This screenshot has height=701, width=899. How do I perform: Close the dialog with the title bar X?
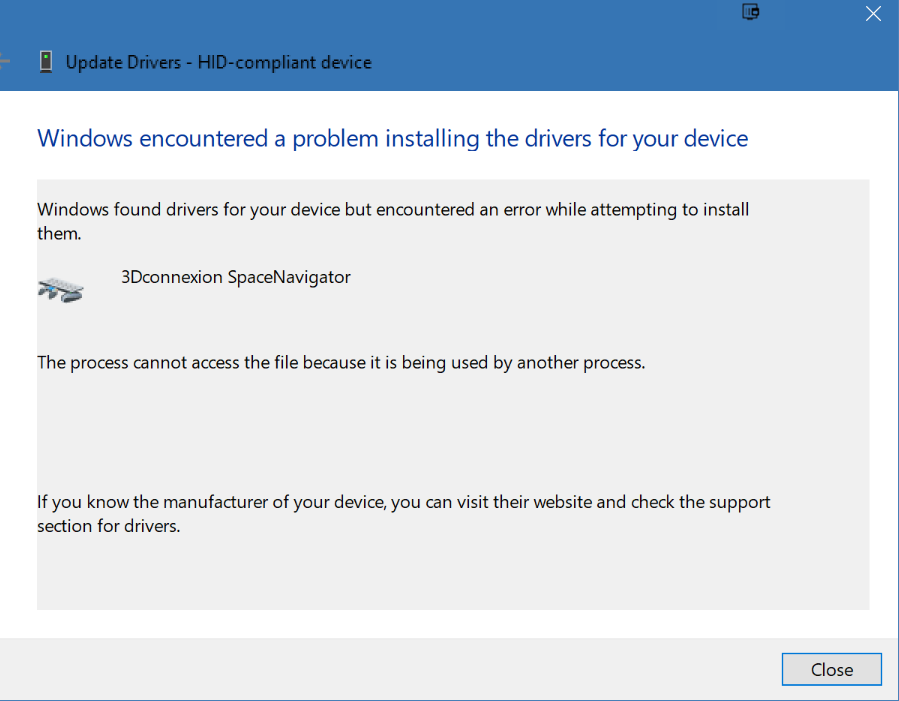pos(873,14)
